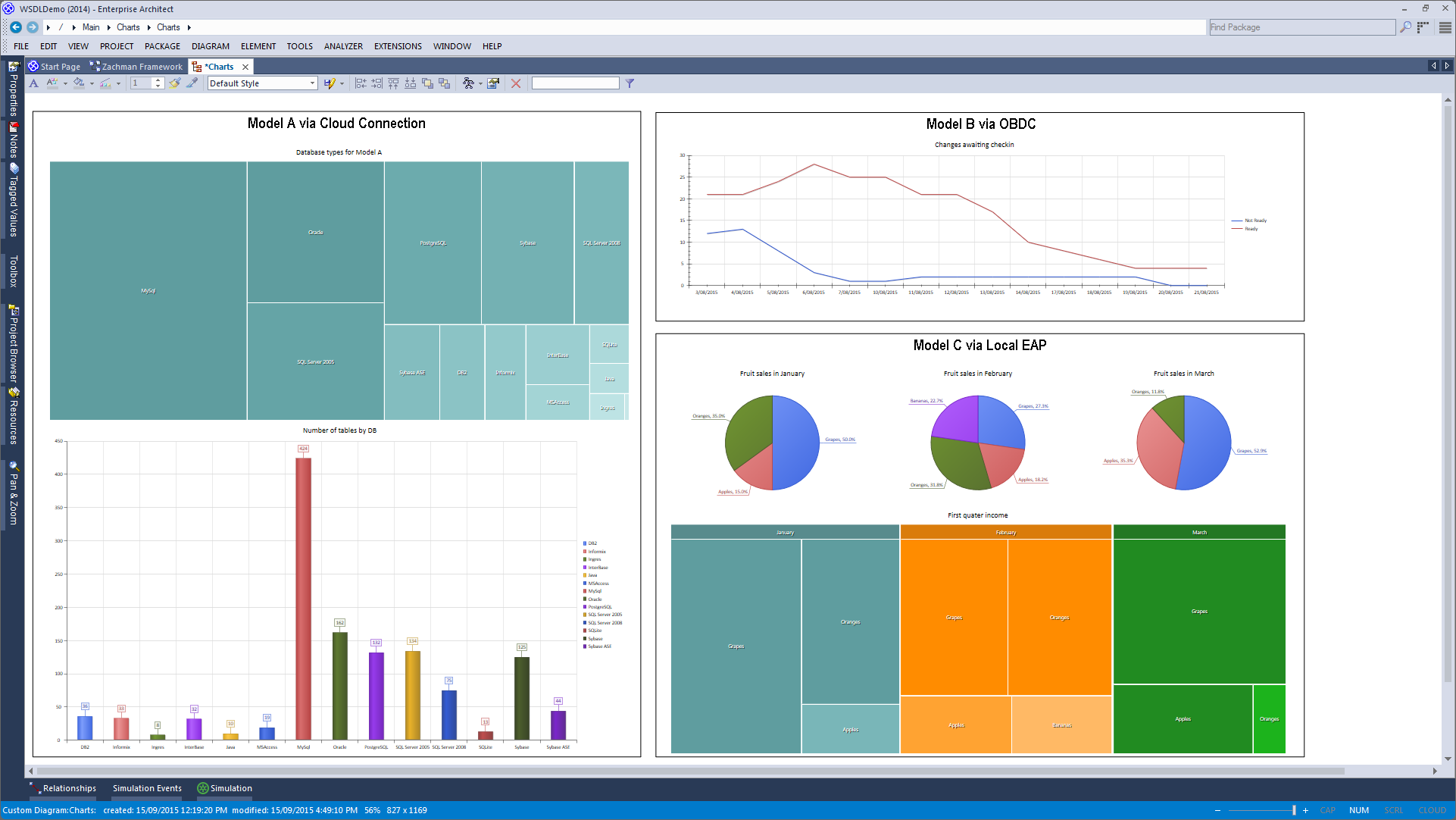1456x820 pixels.
Task: Click zoom out minus in status bar
Action: pos(1217,810)
